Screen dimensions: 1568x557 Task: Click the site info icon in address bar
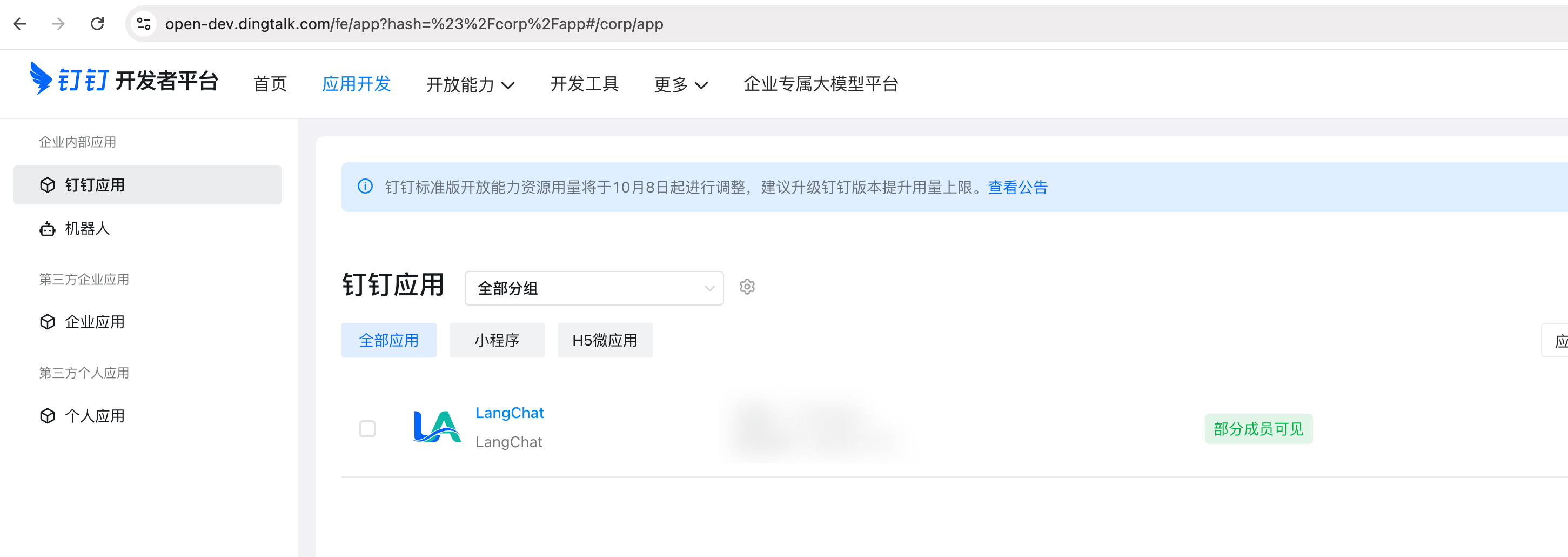(x=144, y=24)
